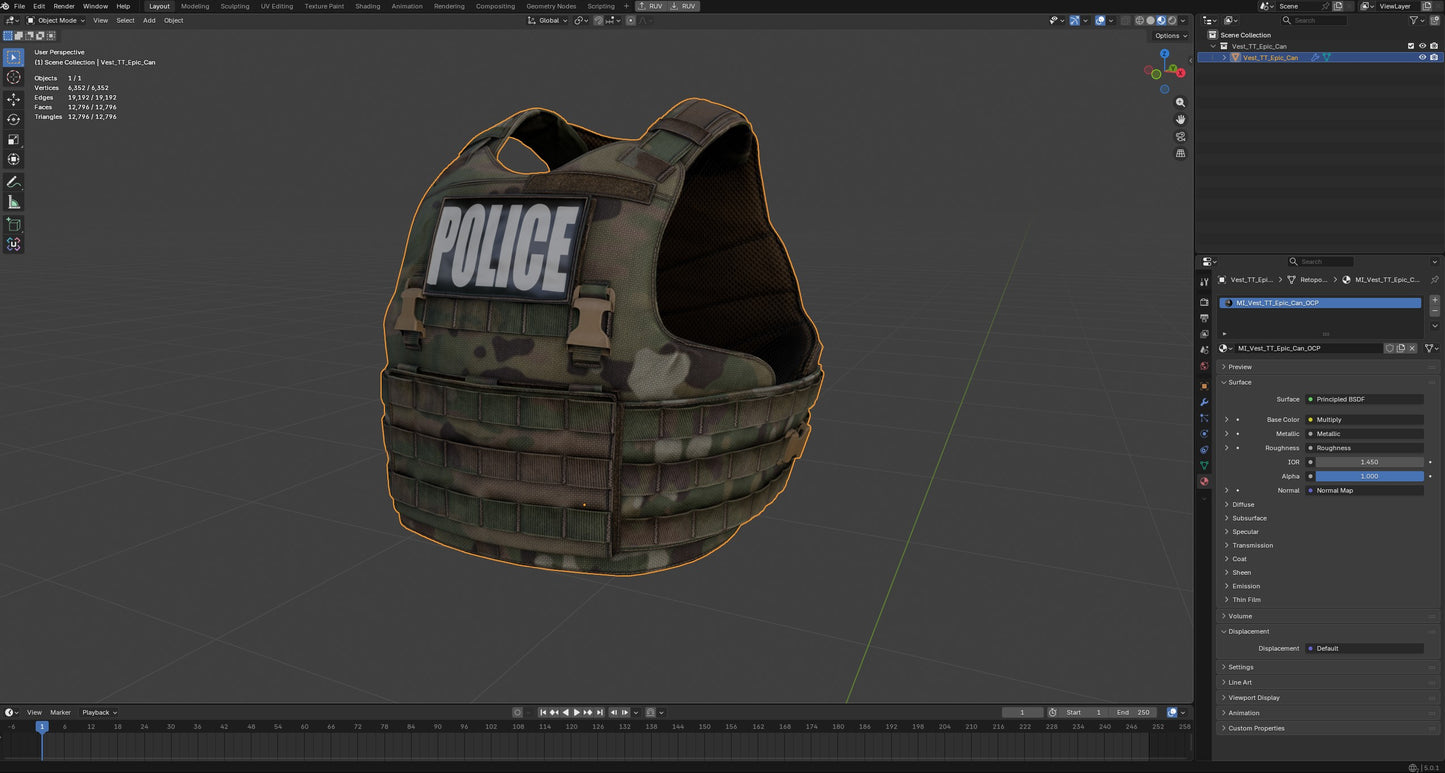Open the World properties tab
This screenshot has height=773, width=1445.
coord(1204,366)
